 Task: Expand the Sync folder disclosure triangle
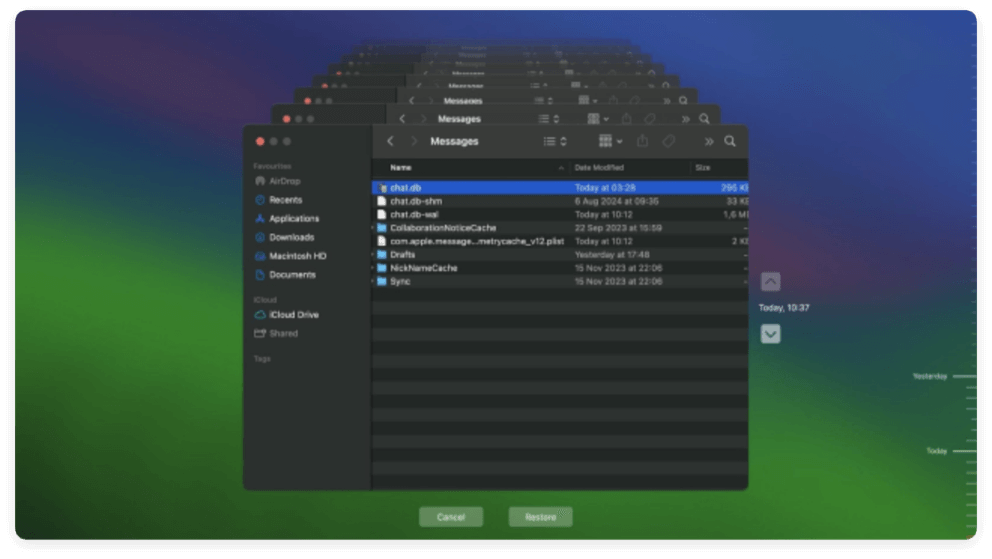tap(373, 281)
